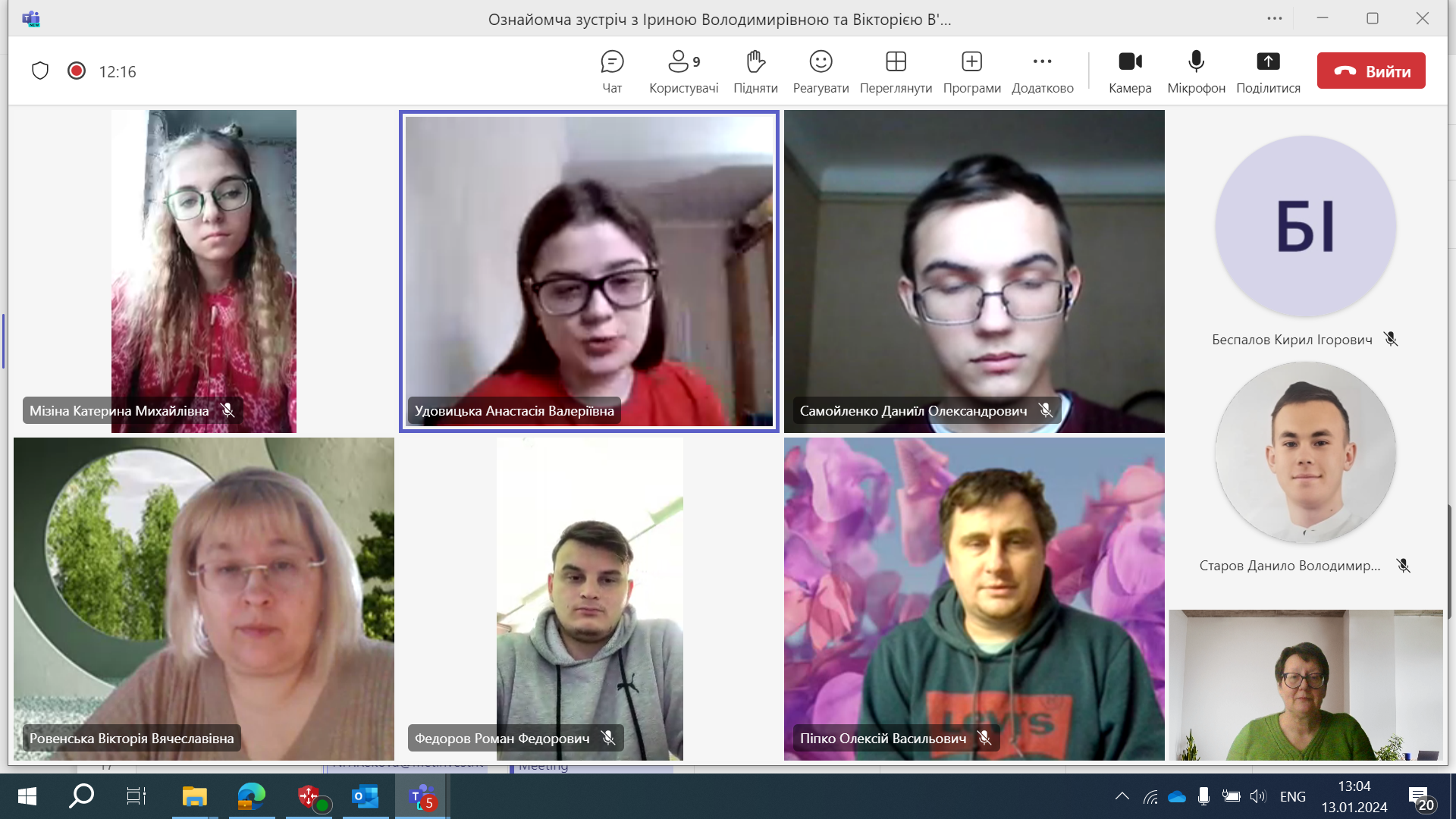Click Старов Данило profile picture
This screenshot has height=819, width=1456.
(x=1305, y=453)
